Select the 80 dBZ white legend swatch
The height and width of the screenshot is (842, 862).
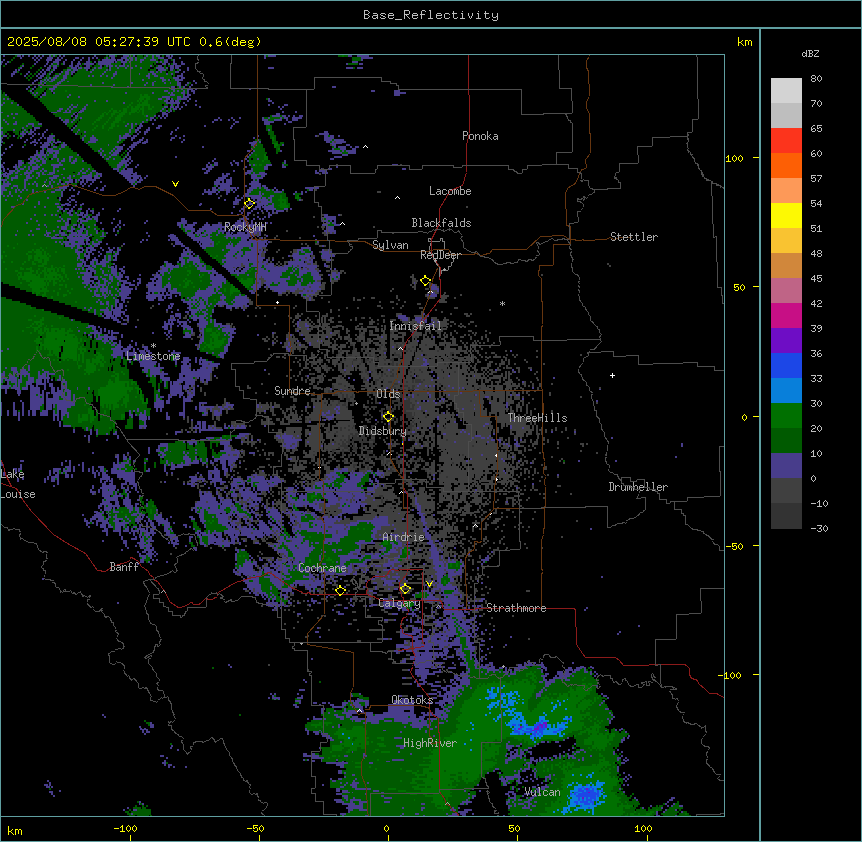pyautogui.click(x=786, y=90)
